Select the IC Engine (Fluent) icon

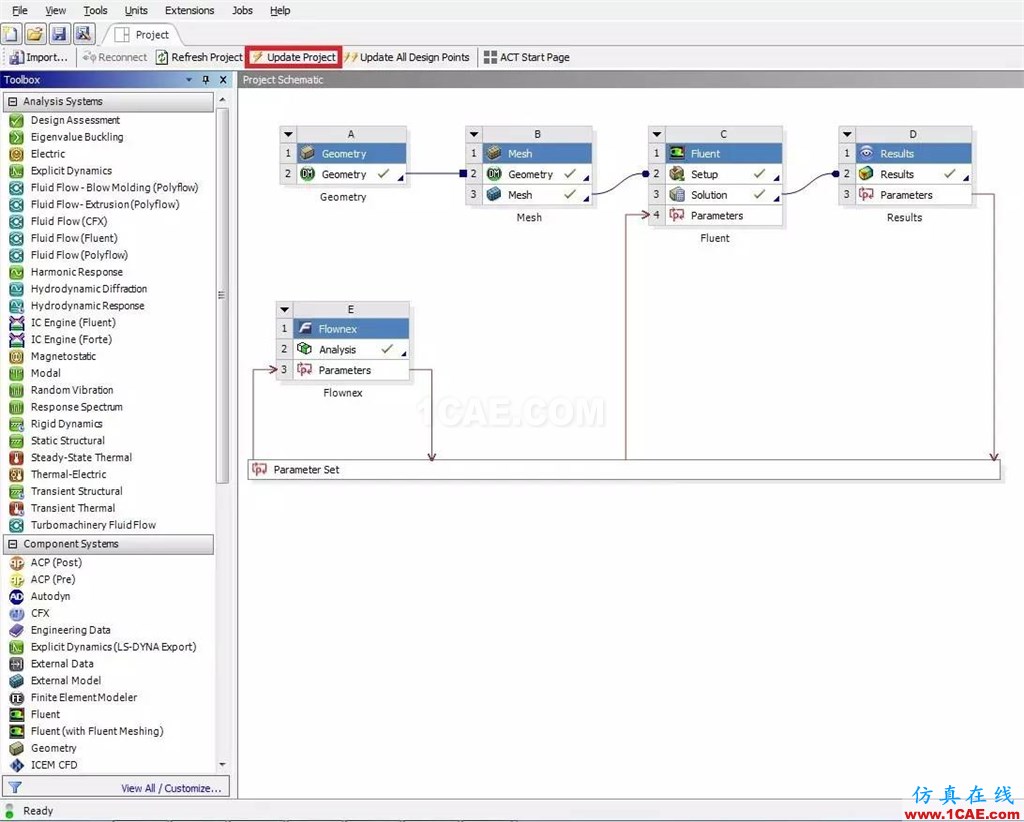(16, 323)
